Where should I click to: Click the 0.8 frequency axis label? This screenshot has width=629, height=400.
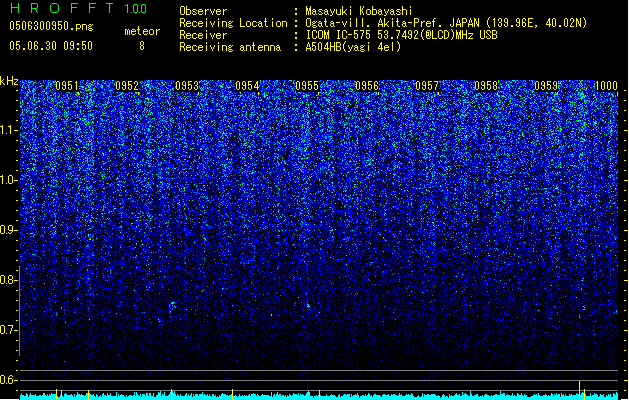9,280
